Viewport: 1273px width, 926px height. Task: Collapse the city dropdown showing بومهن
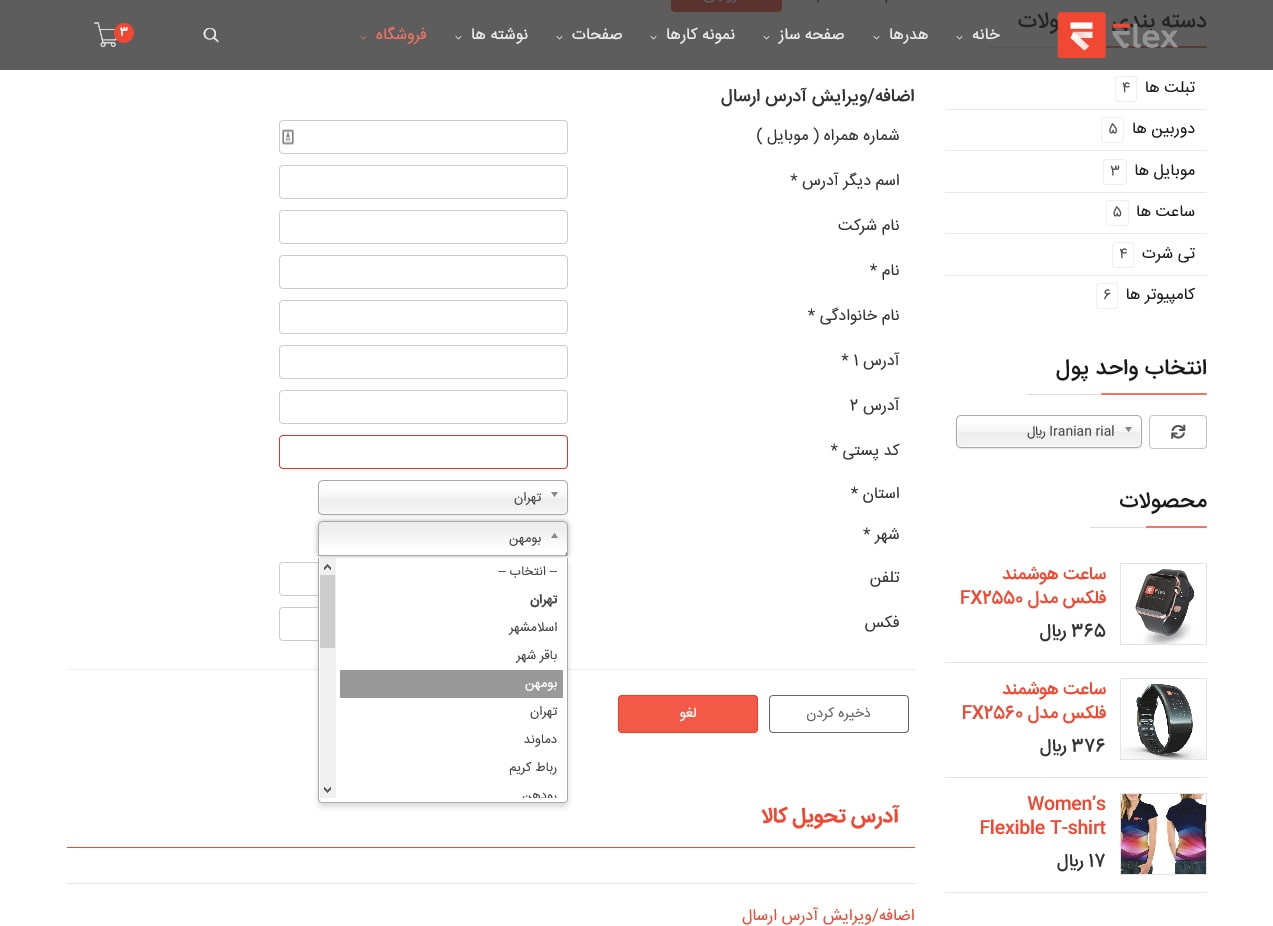[x=442, y=538]
